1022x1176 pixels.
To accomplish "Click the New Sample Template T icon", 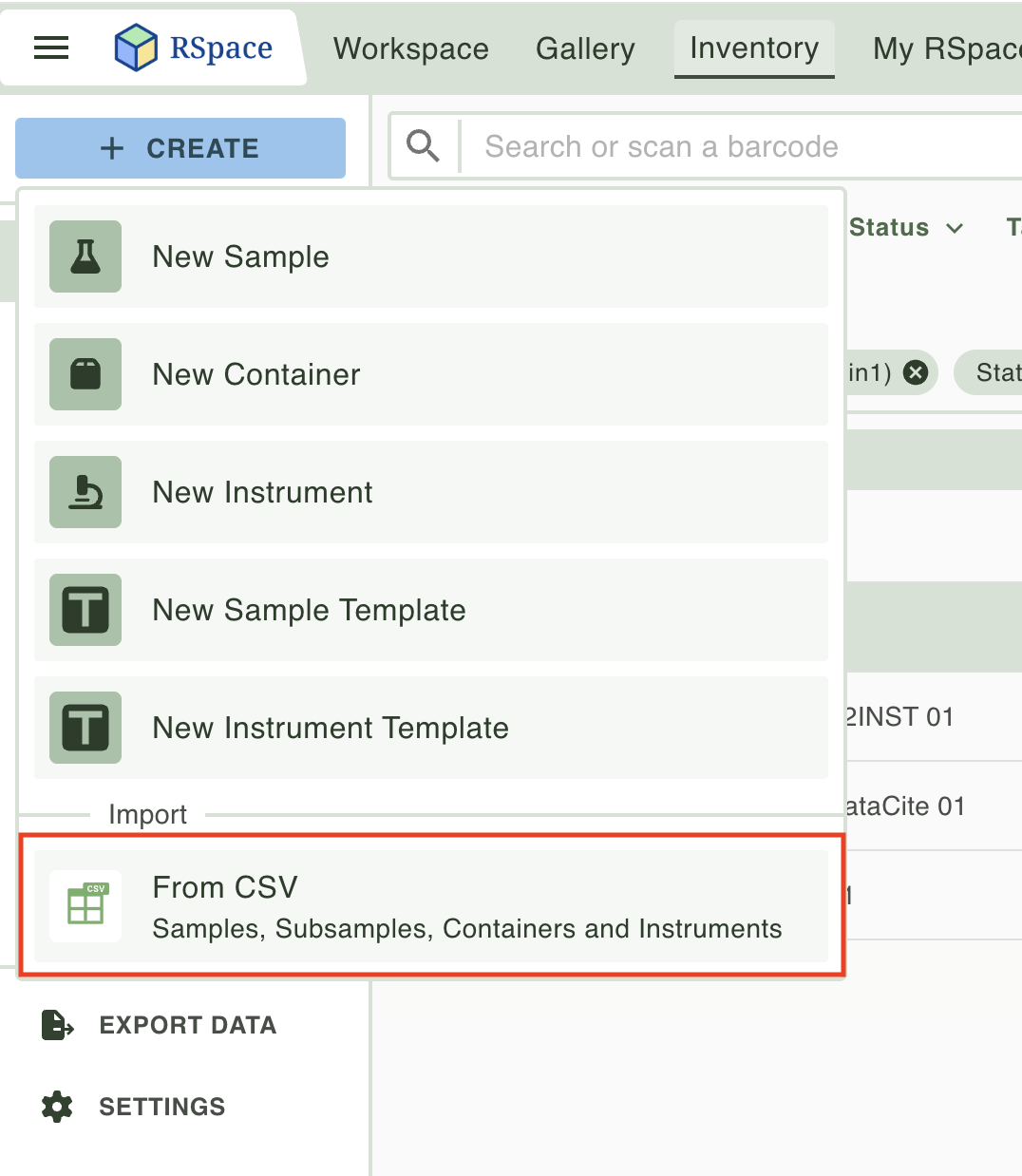I will pyautogui.click(x=85, y=610).
